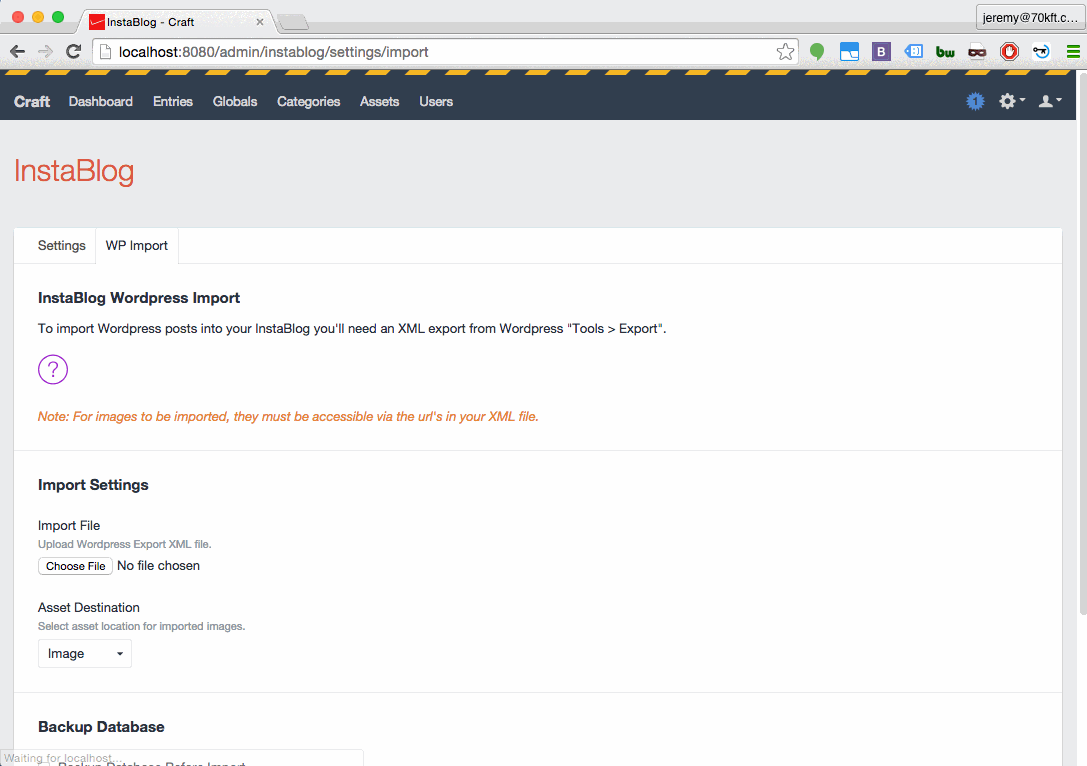The height and width of the screenshot is (766, 1087).
Task: Open the settings gear menu
Action: (1011, 101)
